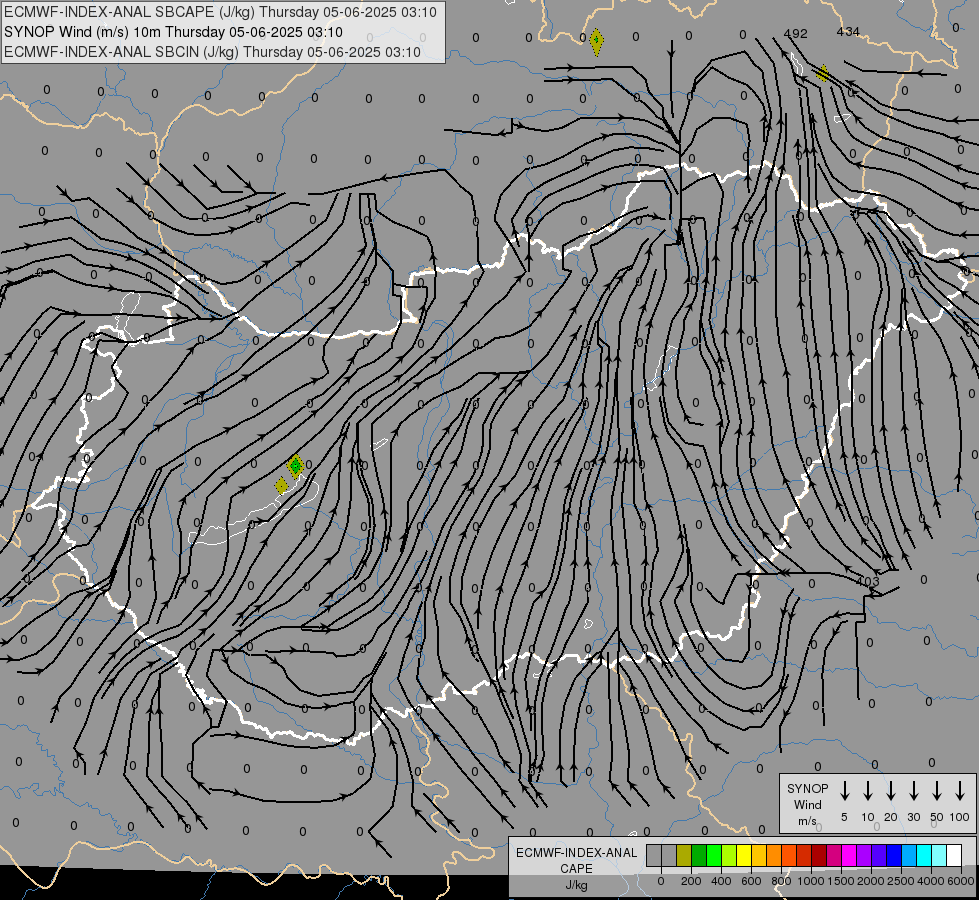This screenshot has height=900, width=979.
Task: Select the olive swatch in CAPE colorbar
Action: click(x=684, y=855)
